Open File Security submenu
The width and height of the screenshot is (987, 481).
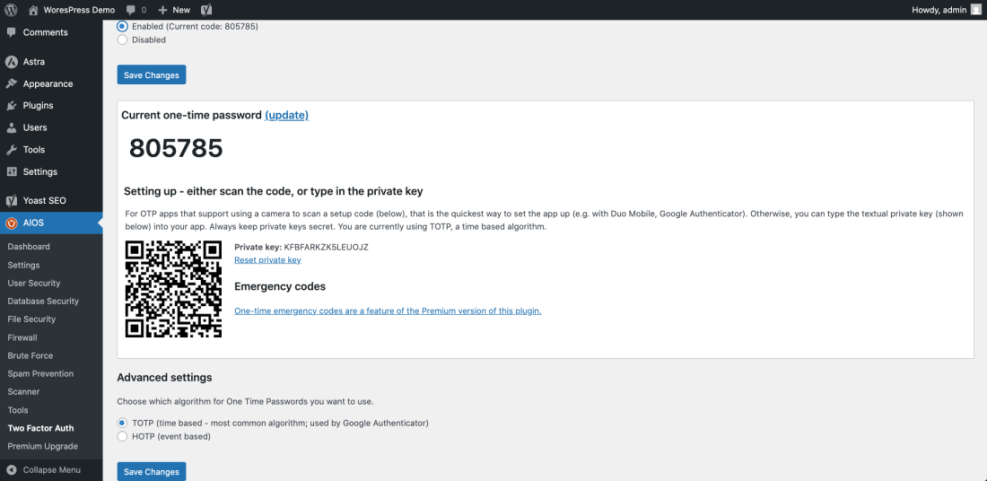(x=31, y=319)
